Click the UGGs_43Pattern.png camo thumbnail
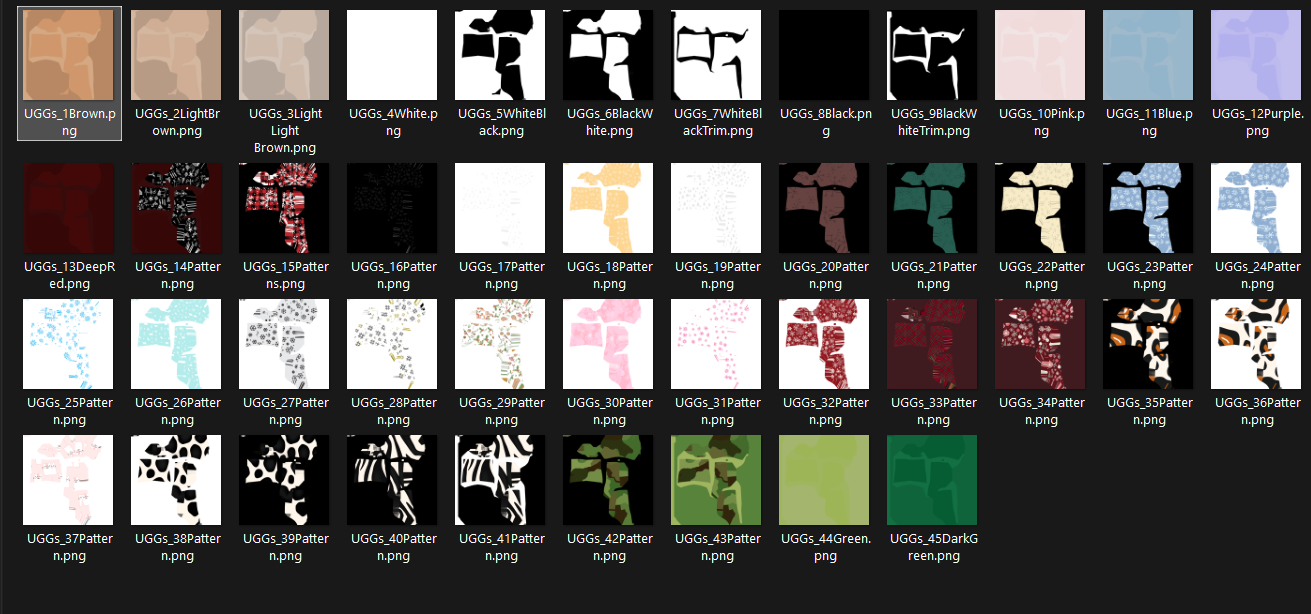The image size is (1311, 614). click(x=716, y=480)
